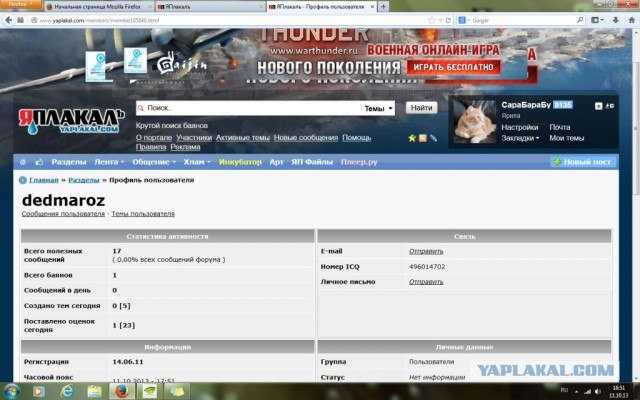The image size is (640, 400).
Task: Open the downloads arrow icon in Firefox toolbar
Action: 616,20
